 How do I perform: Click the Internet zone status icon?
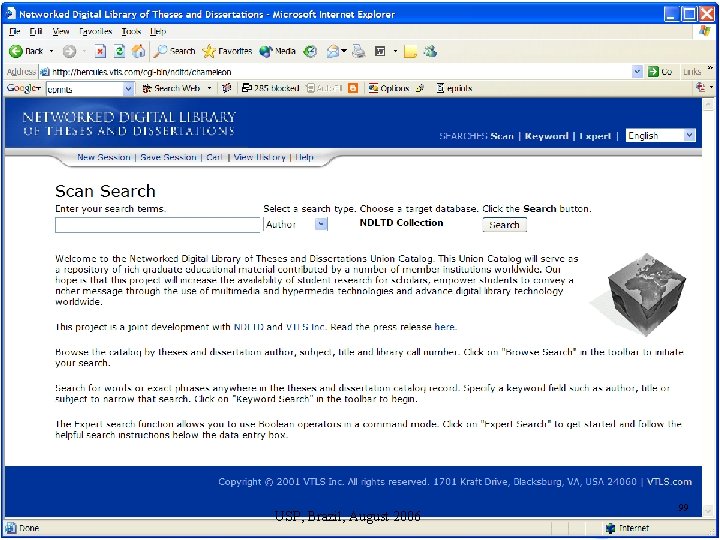(610, 529)
